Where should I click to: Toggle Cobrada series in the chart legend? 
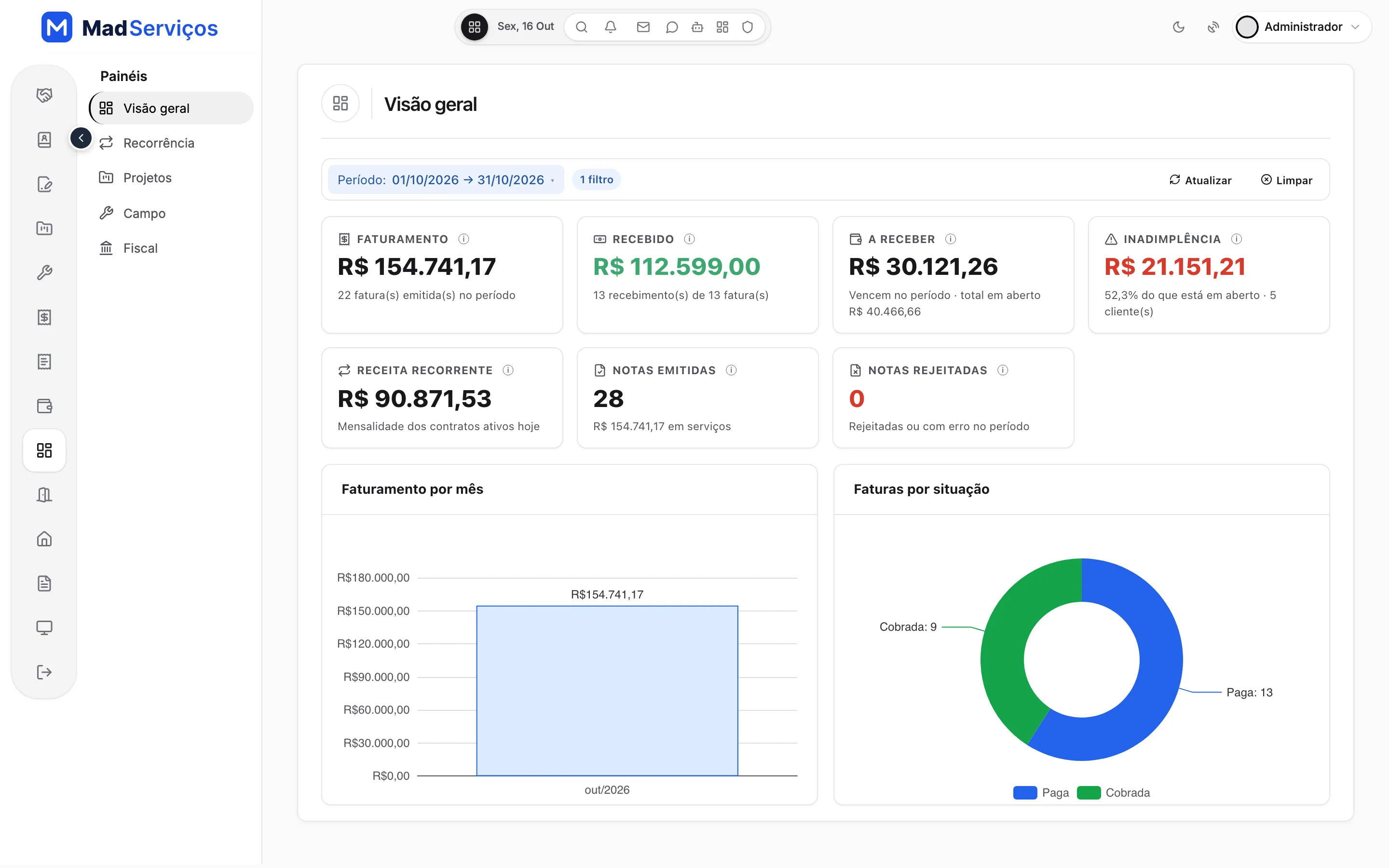click(1114, 793)
